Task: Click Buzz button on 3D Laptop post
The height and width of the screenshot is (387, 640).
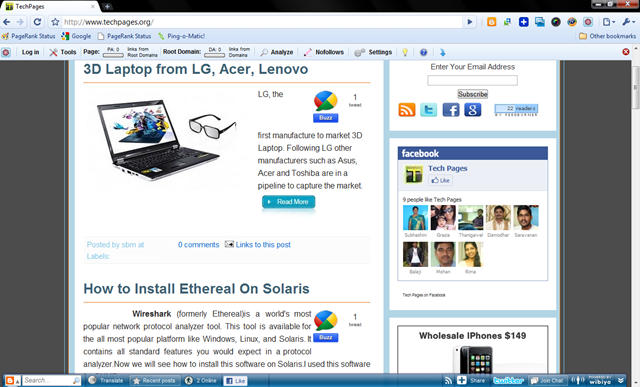Action: coord(326,118)
